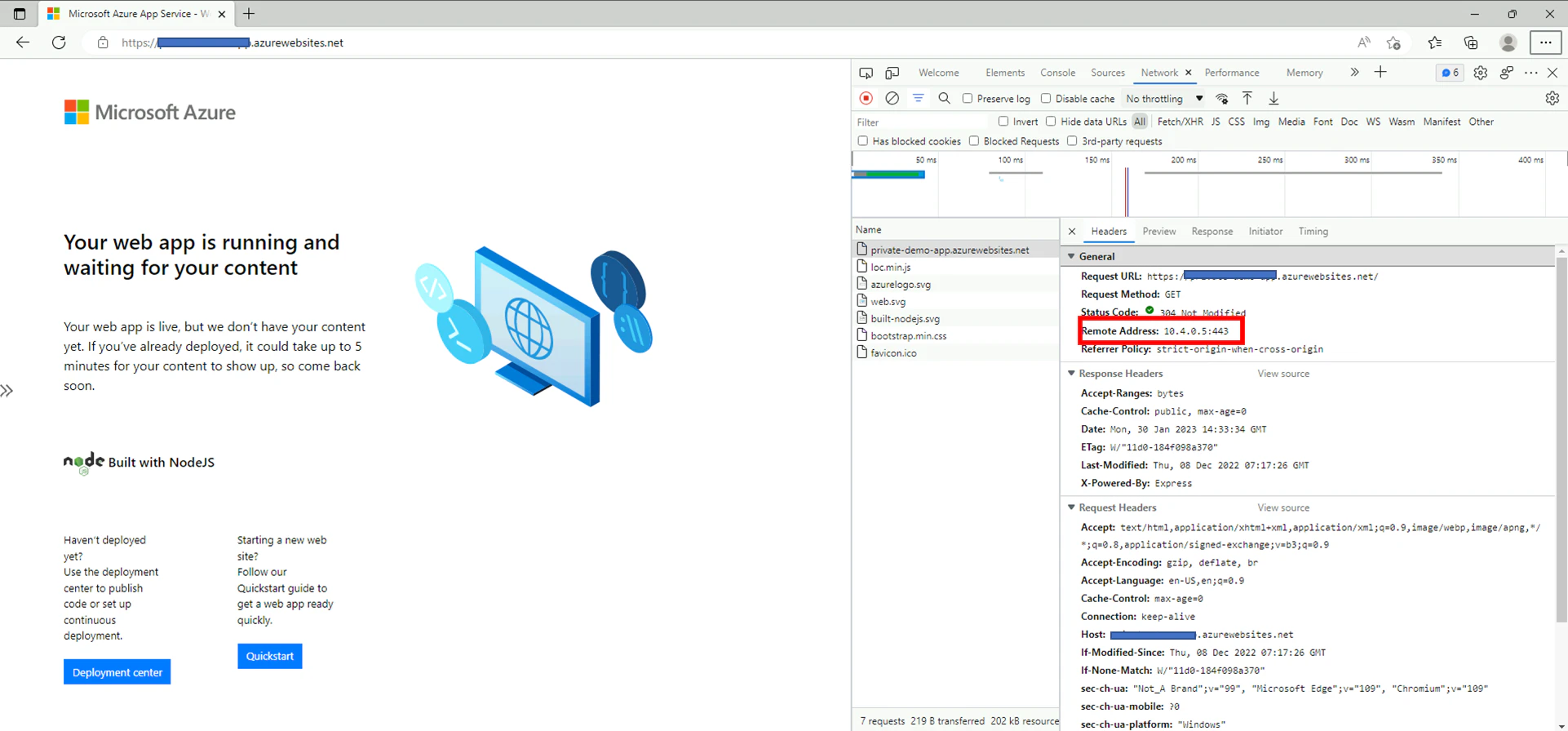Show more DevTools tabs chevron
Screen dimensions: 1568x731
pyautogui.click(x=1354, y=73)
